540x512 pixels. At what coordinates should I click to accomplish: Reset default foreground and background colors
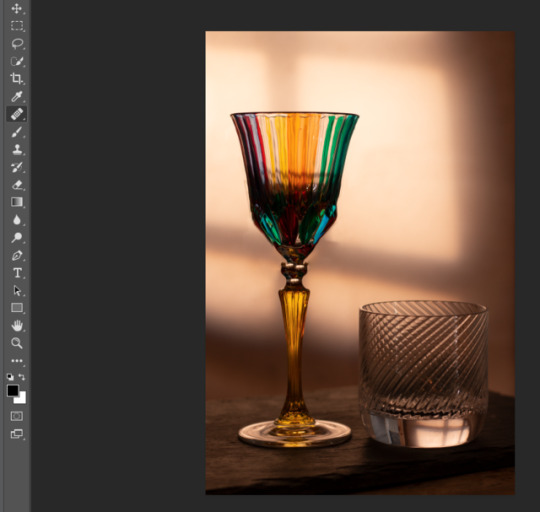[x=10, y=377]
